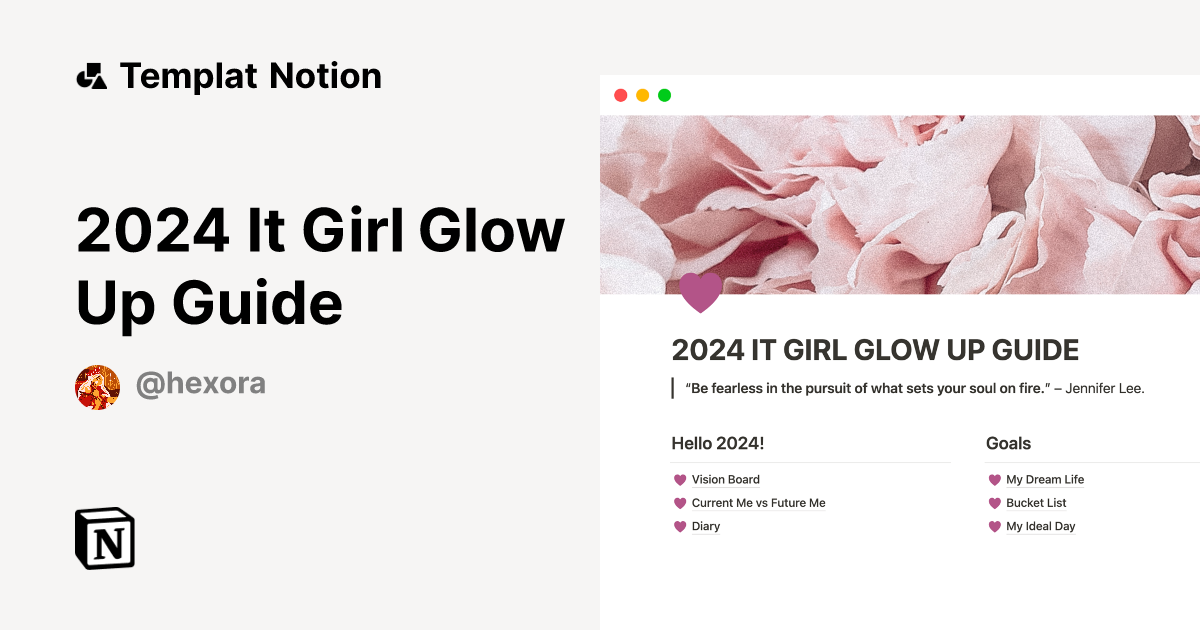Click the @hexora profile avatar
The width and height of the screenshot is (1200, 630).
[x=97, y=384]
